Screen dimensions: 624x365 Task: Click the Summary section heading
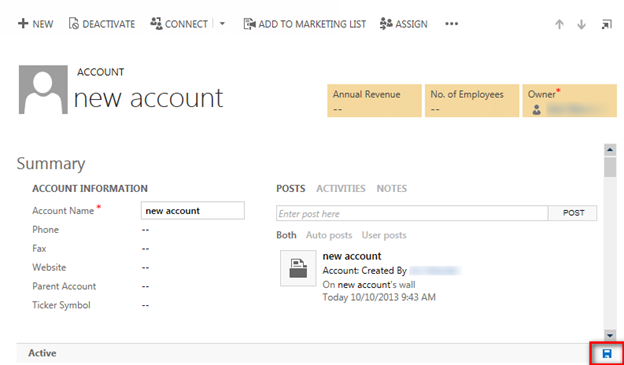pyautogui.click(x=51, y=164)
